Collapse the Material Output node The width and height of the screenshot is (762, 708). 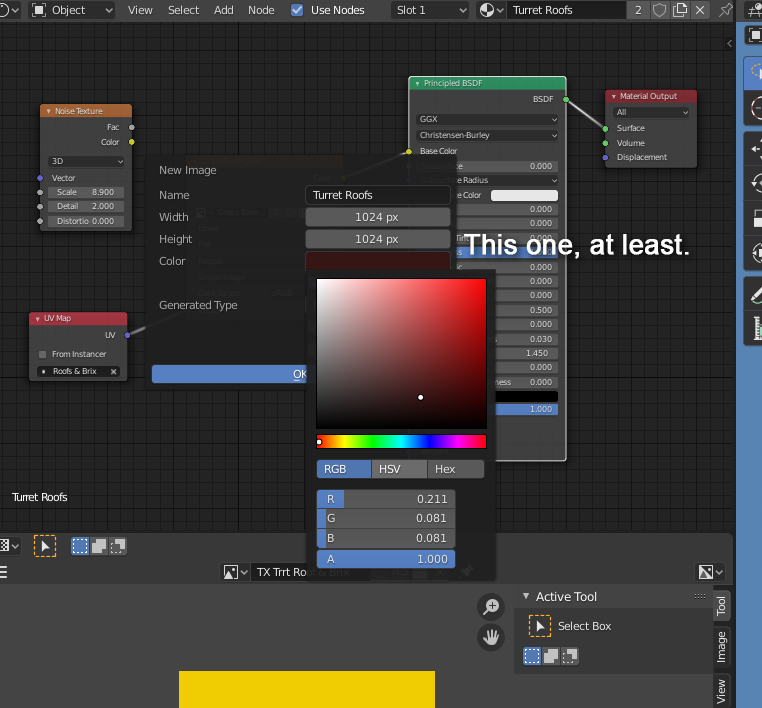(614, 97)
